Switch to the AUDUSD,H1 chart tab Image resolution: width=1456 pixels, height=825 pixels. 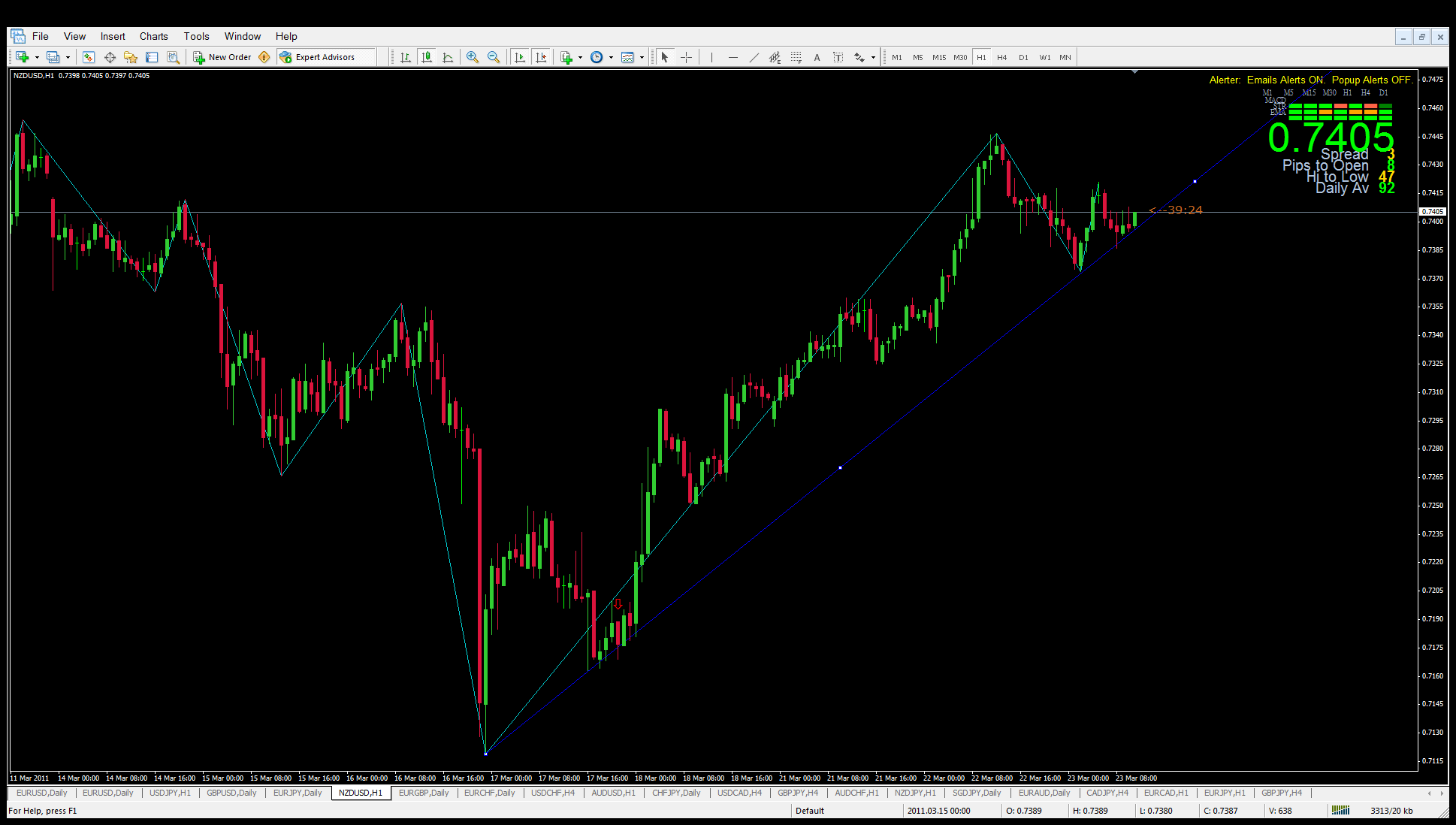pyautogui.click(x=613, y=793)
